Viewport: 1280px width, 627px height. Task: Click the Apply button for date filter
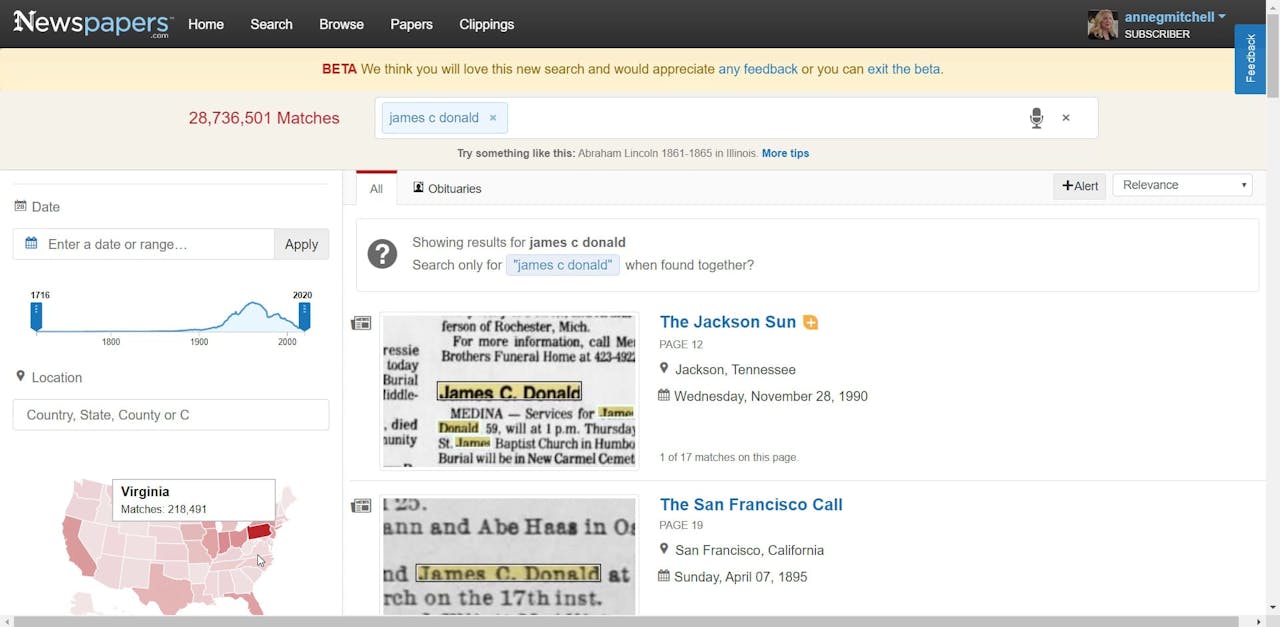(301, 244)
